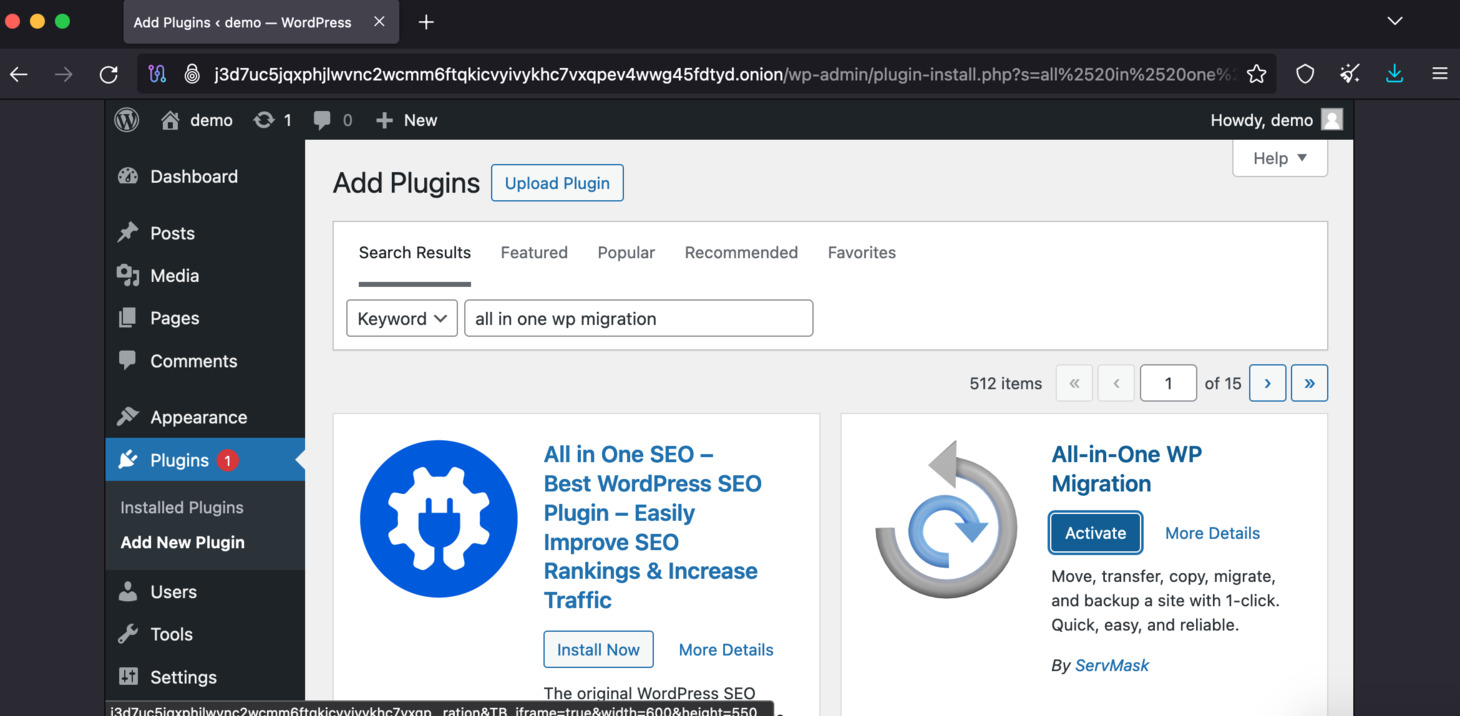Screen dimensions: 1460x716
Task: Click the Howdy, demo account text
Action: (x=1262, y=120)
